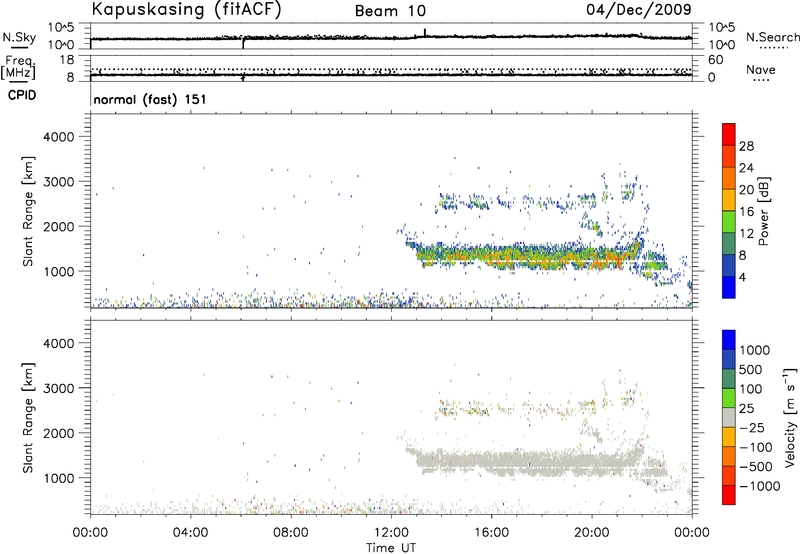The width and height of the screenshot is (800, 554).
Task: Click the 'Freq. [MHz]' axis label
Action: (x=18, y=67)
